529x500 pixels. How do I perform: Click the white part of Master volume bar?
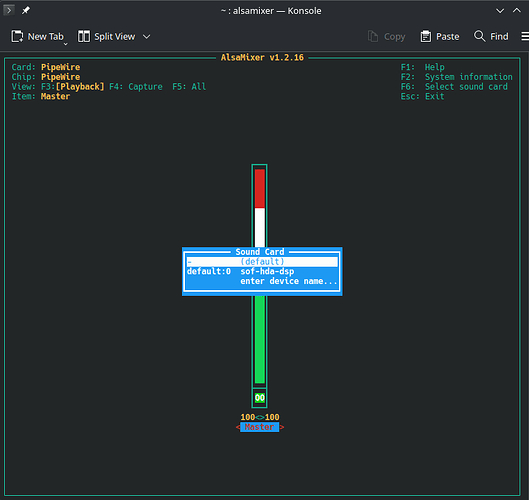tap(259, 227)
